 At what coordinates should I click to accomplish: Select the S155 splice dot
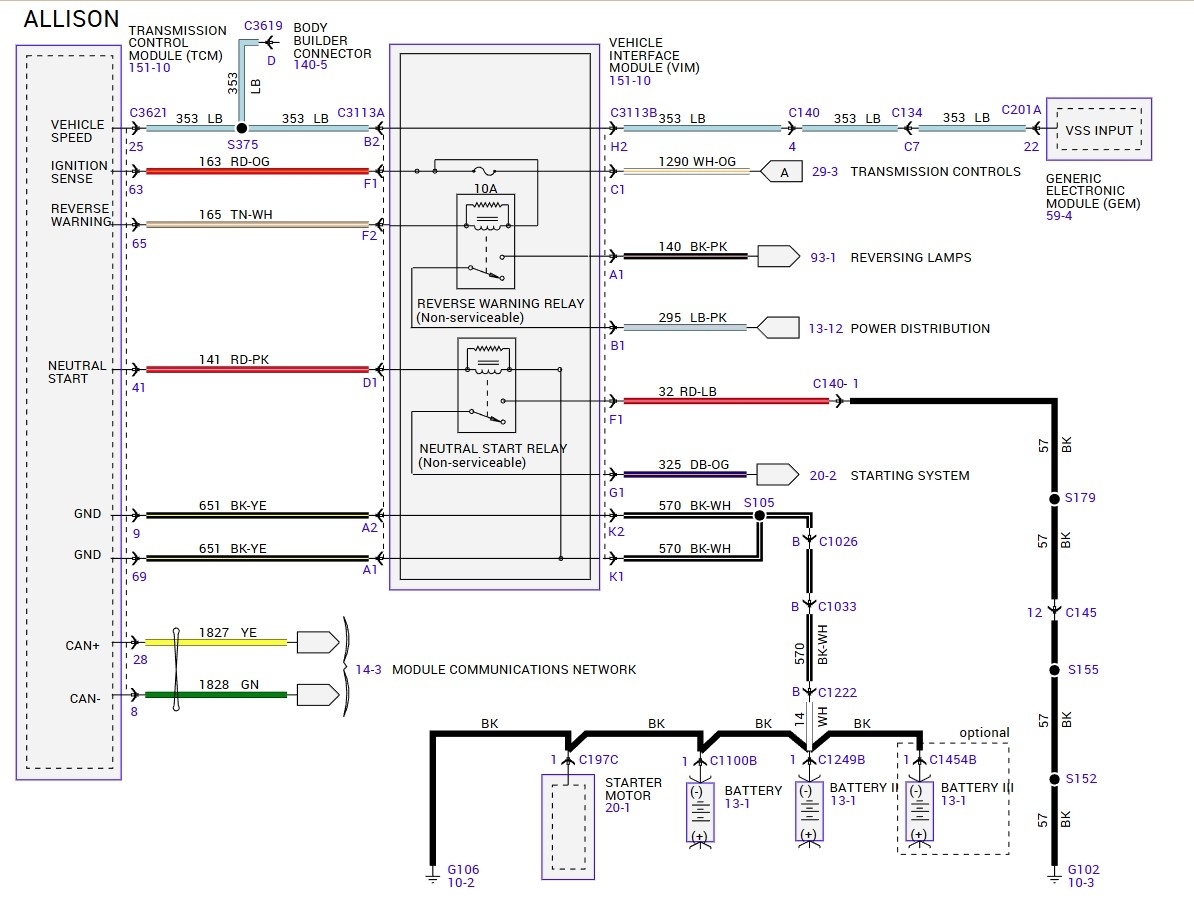click(x=1055, y=670)
